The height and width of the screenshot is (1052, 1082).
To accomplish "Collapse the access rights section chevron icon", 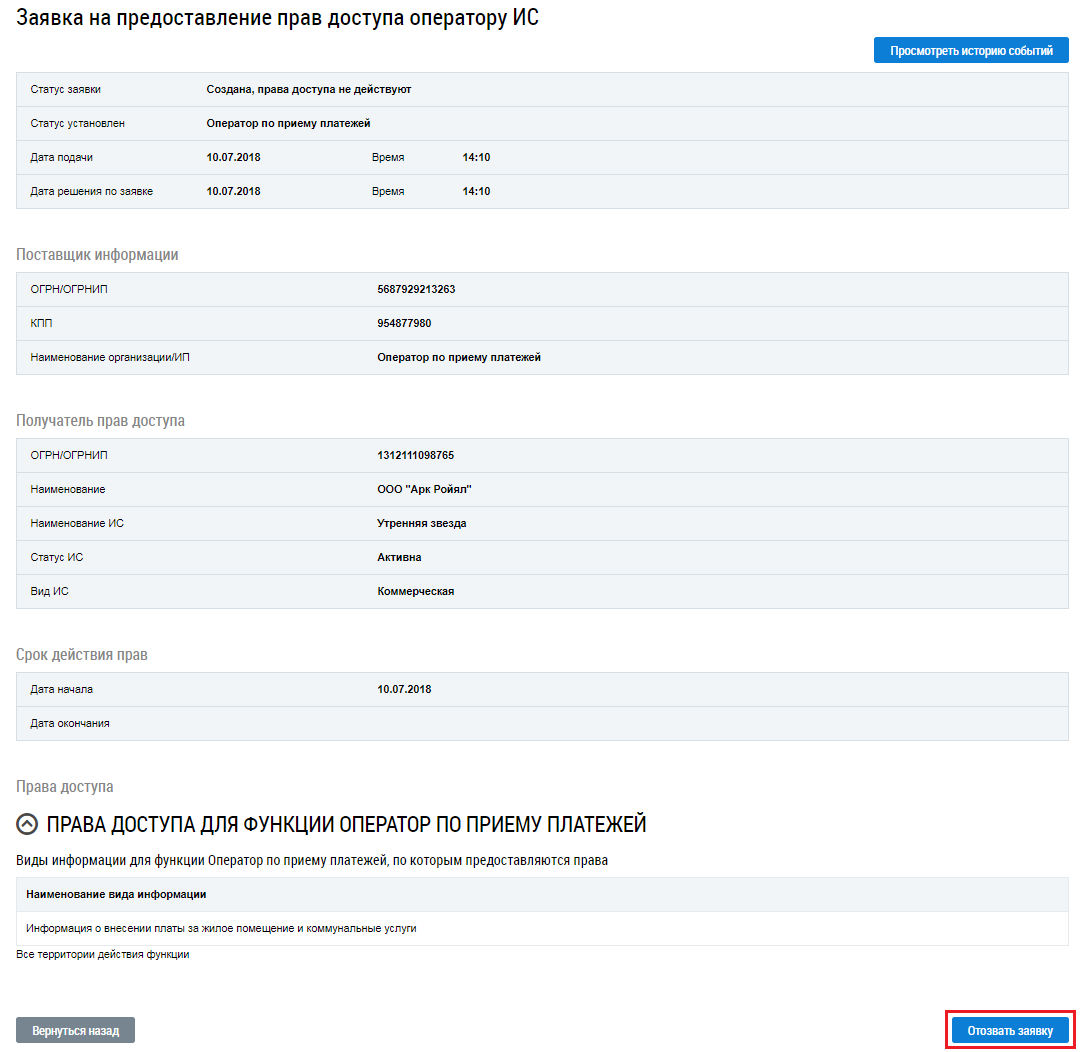I will [28, 824].
